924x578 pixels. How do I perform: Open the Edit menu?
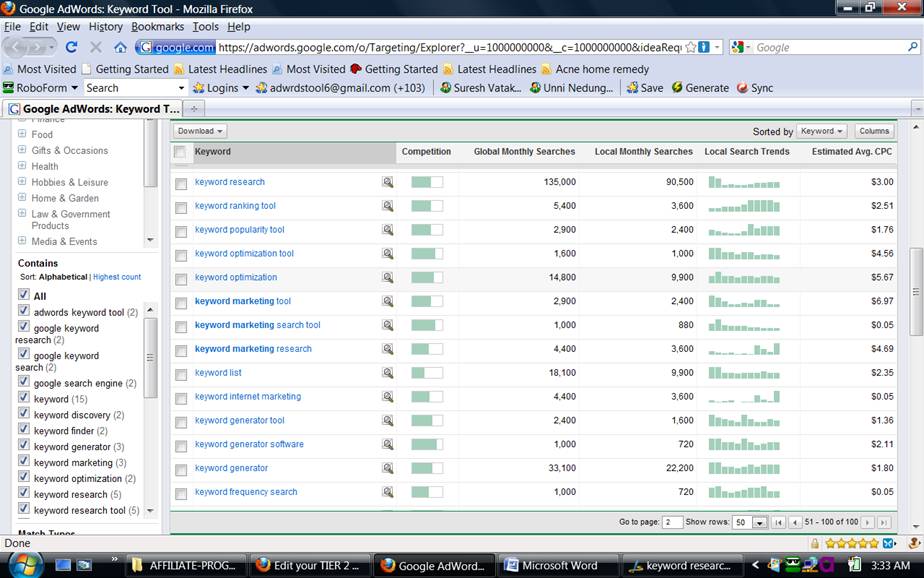(x=39, y=27)
